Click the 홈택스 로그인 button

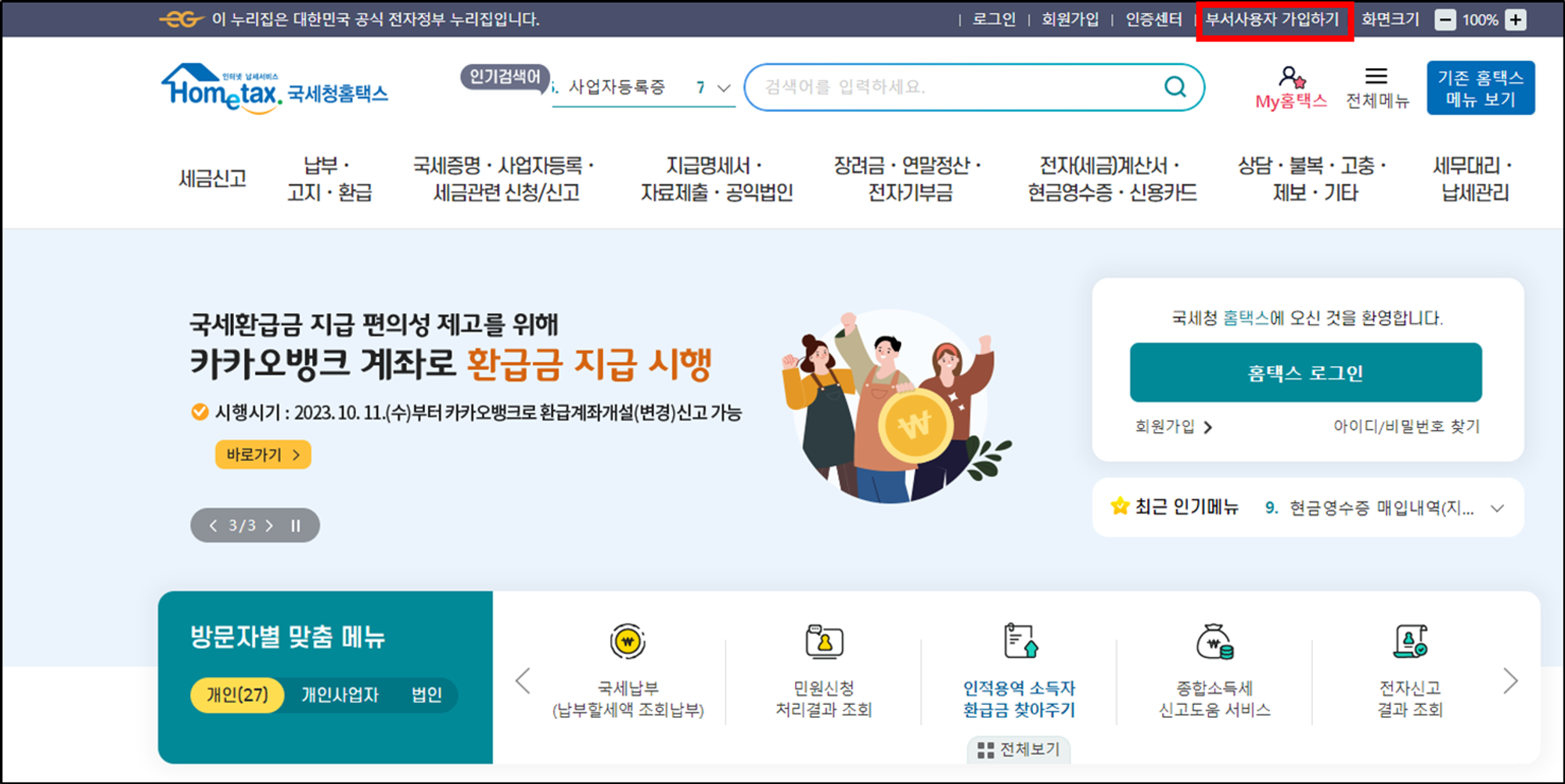click(x=1305, y=372)
